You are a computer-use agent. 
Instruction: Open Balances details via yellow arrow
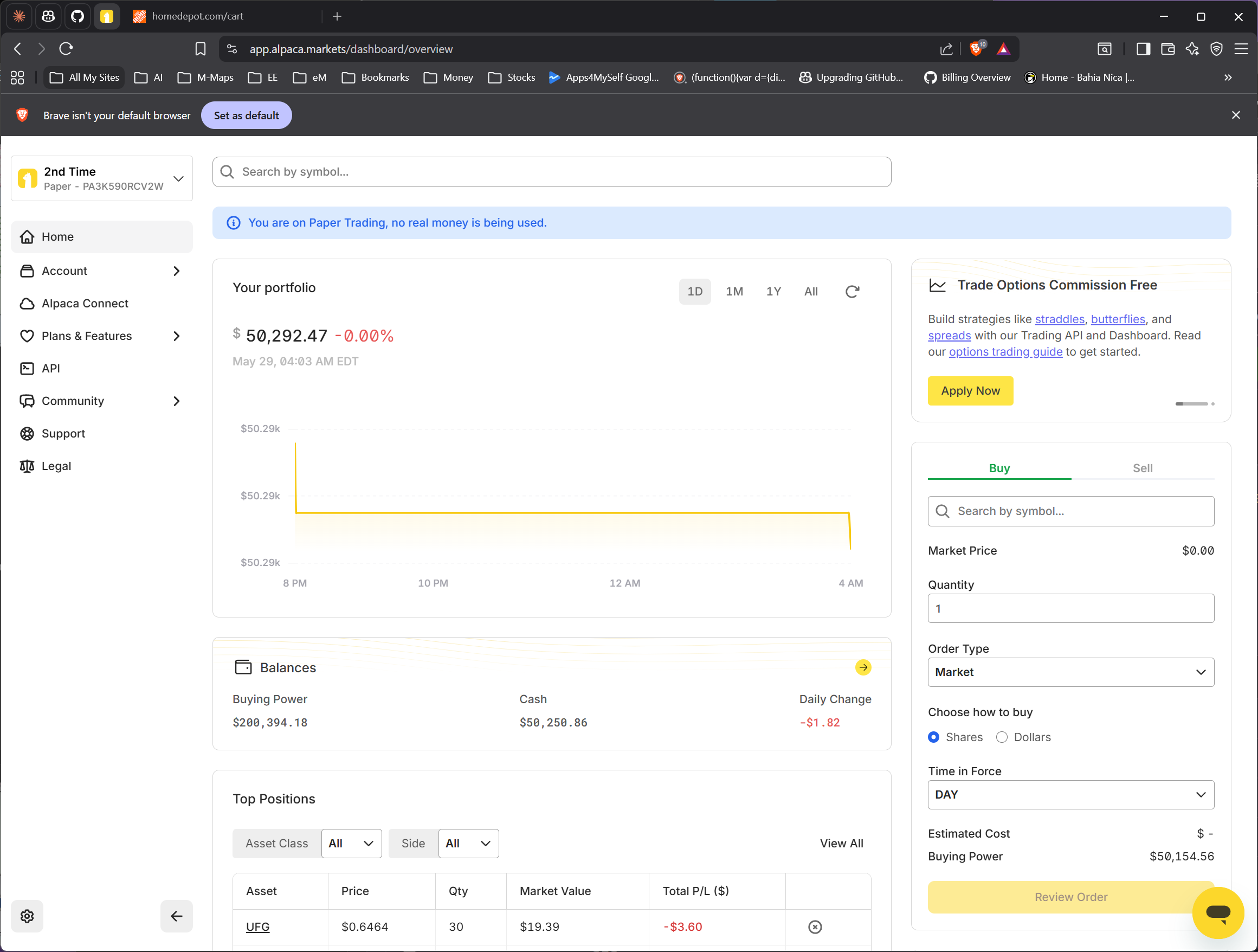863,667
